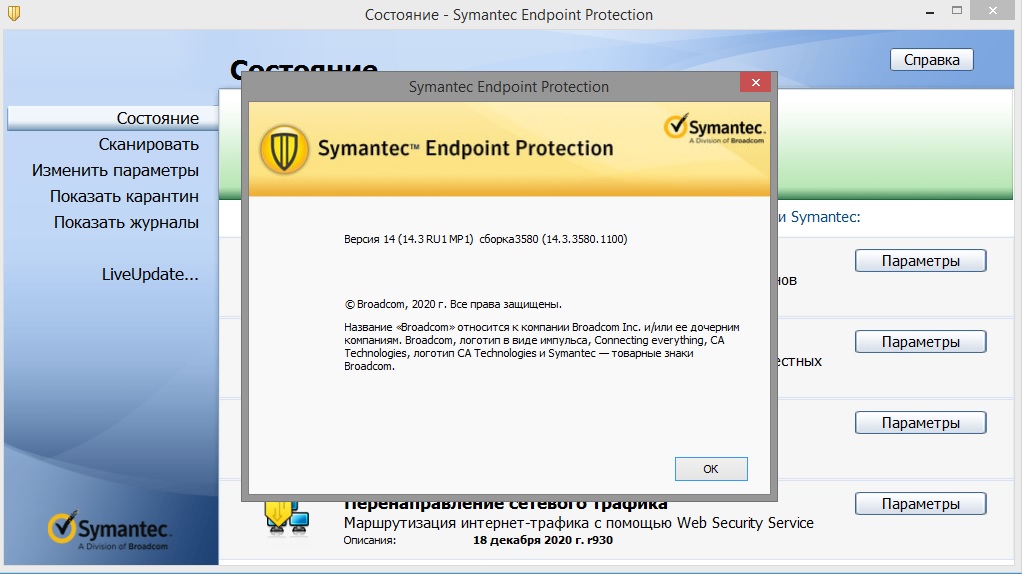Click Параметры beside network traffic redirection
This screenshot has height=574, width=1022.
tap(920, 504)
